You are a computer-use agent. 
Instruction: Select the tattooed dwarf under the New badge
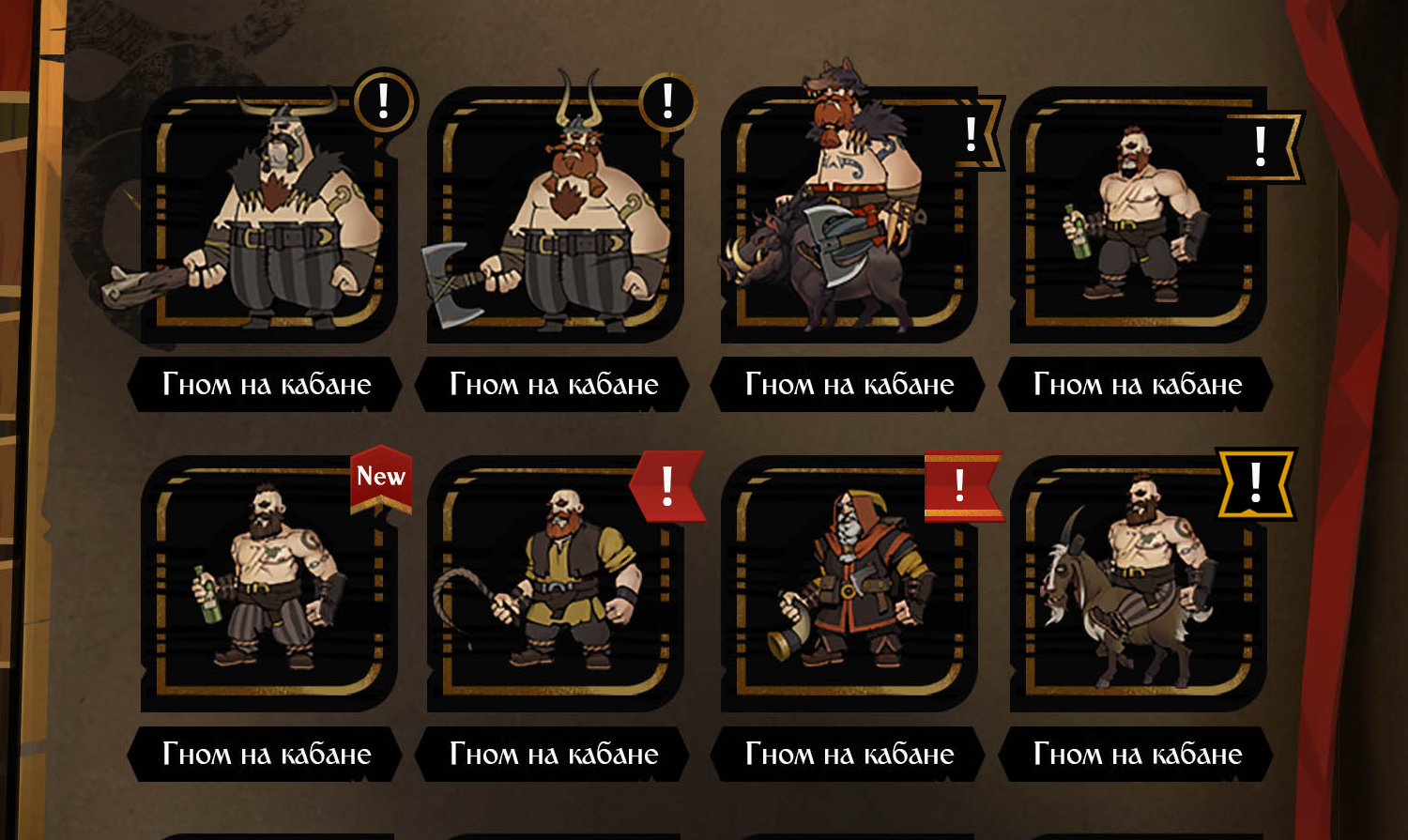coord(268,584)
